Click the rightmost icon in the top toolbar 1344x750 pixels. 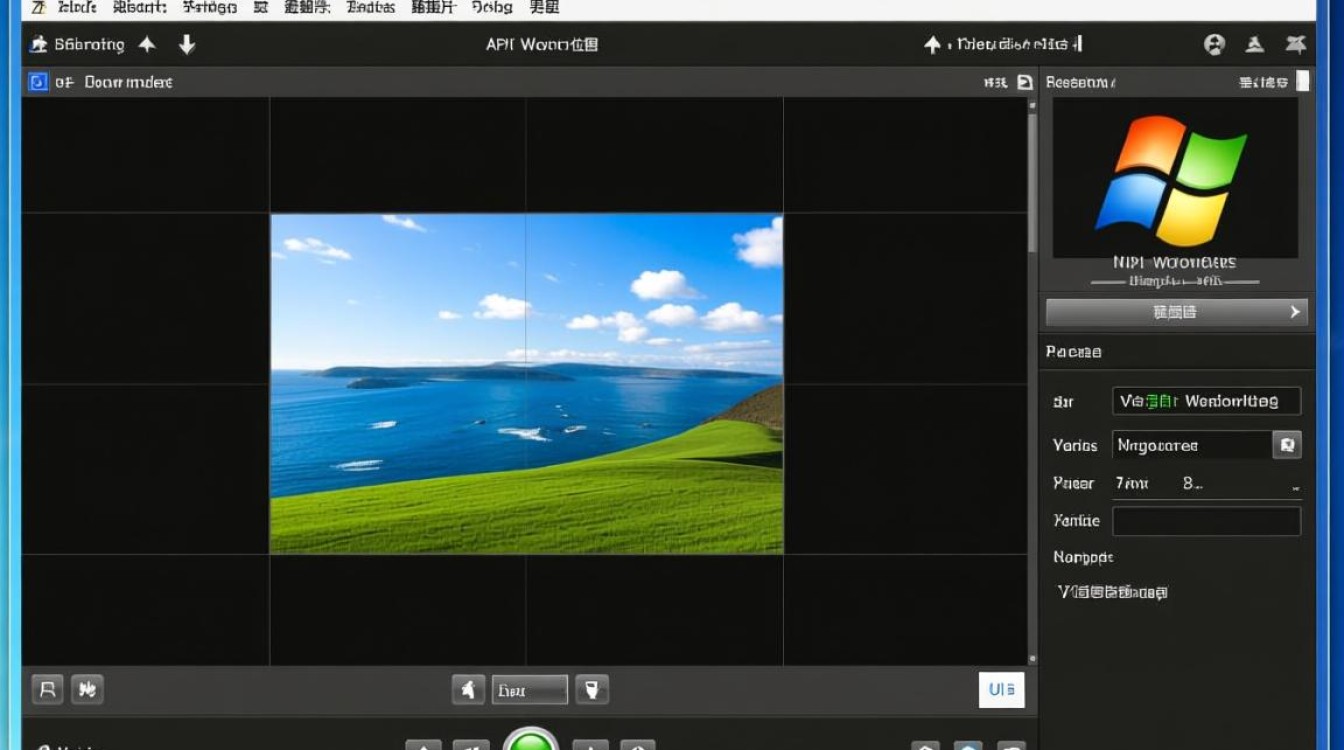[1295, 44]
